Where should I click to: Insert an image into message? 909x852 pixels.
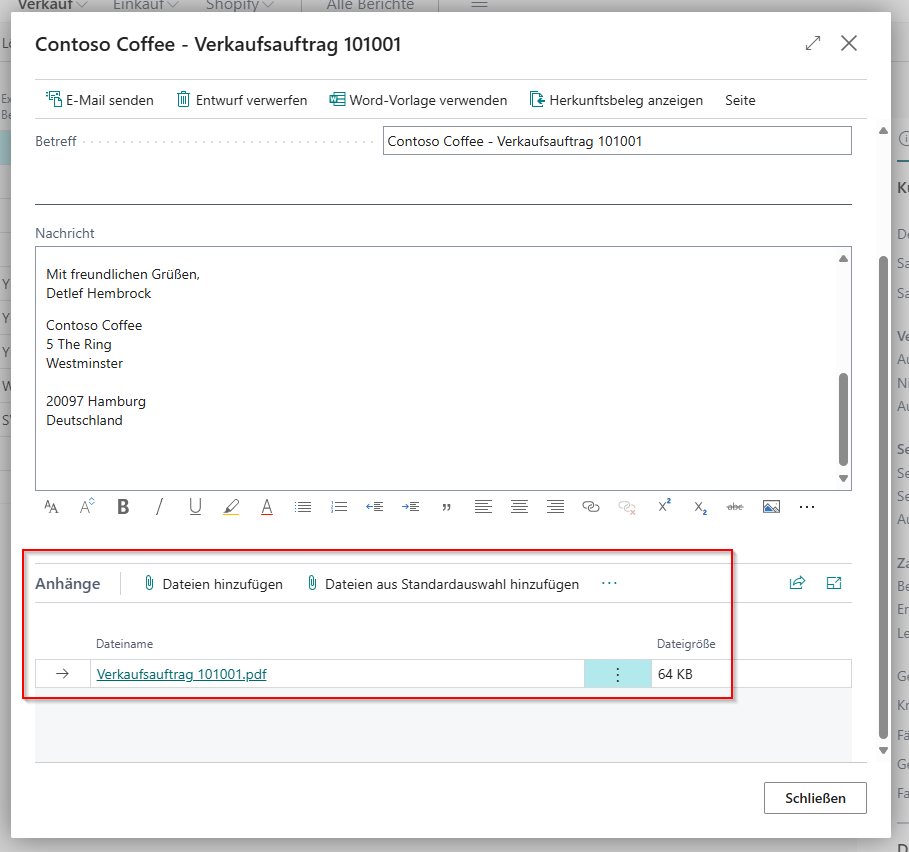pos(771,507)
